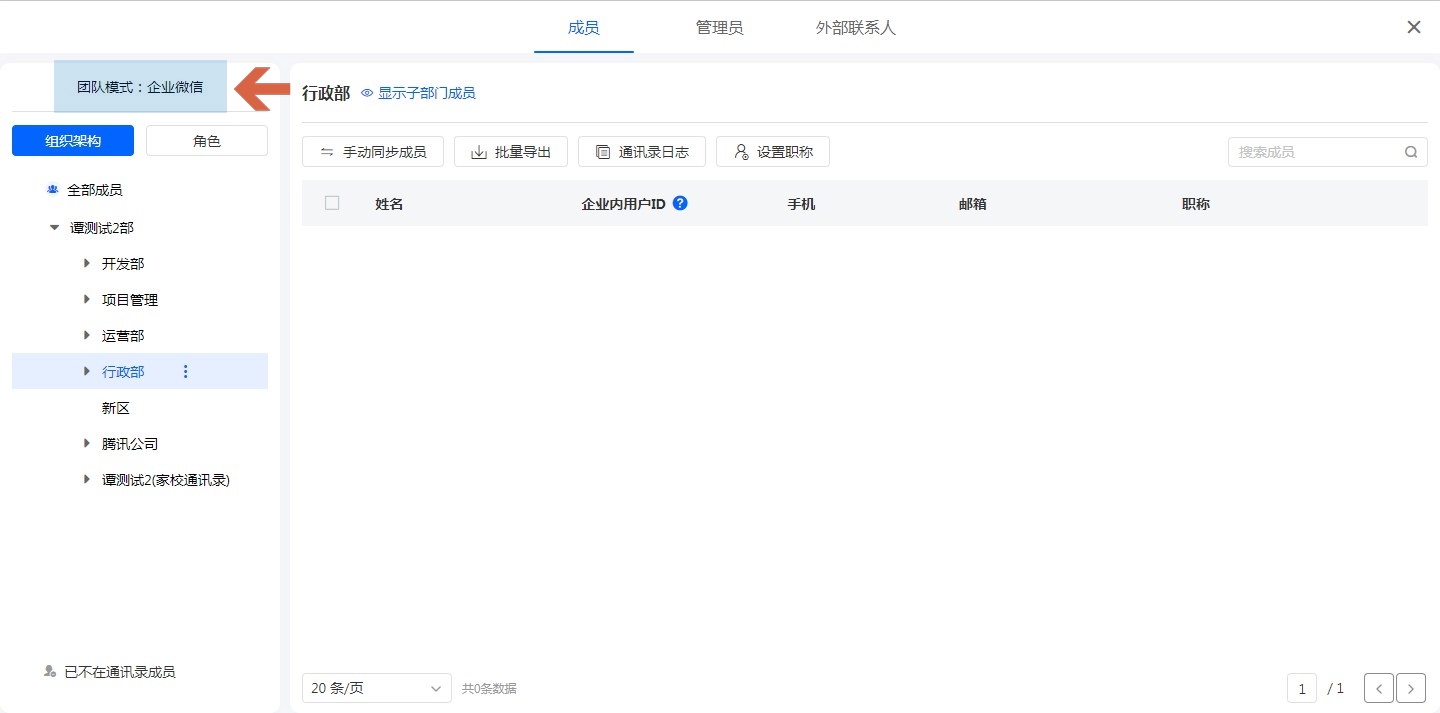Toggle the select-all checkbox in table header
The image size is (1440, 713).
[332, 203]
